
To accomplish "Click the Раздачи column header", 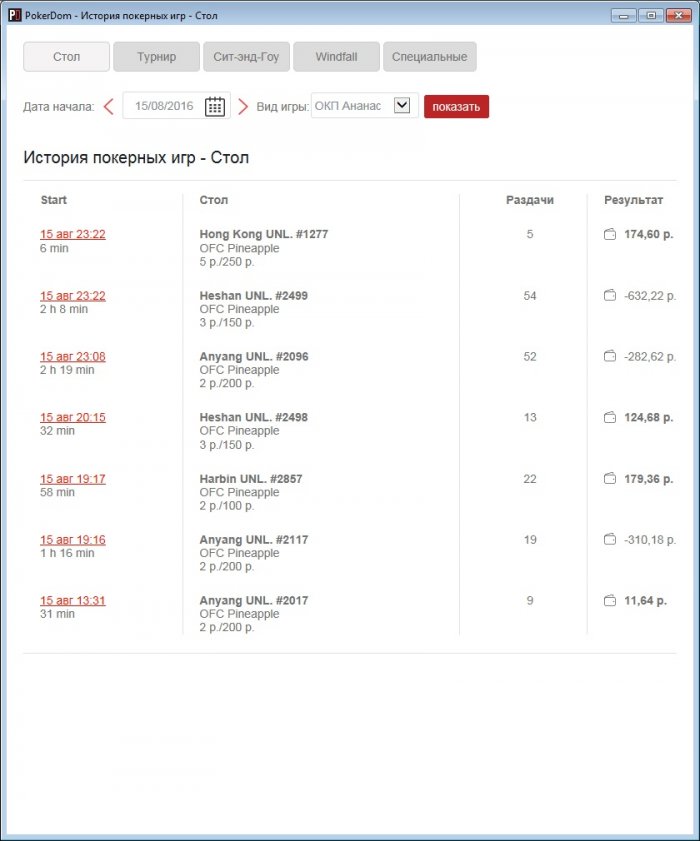I will point(529,200).
